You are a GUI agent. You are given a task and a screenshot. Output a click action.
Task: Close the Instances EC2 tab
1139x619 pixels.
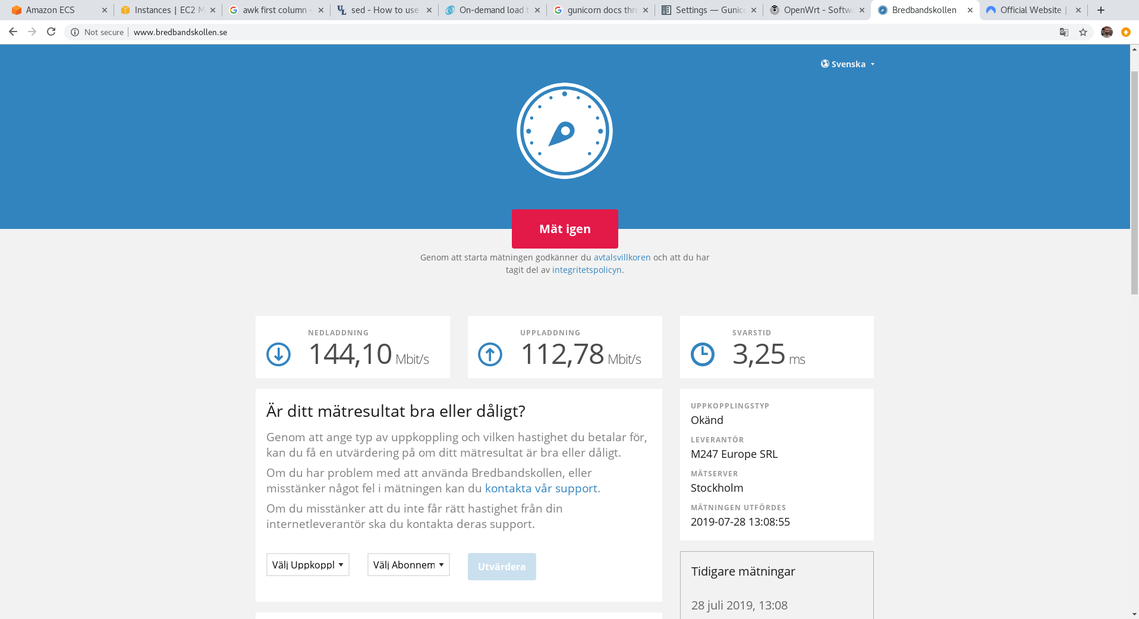click(x=213, y=10)
